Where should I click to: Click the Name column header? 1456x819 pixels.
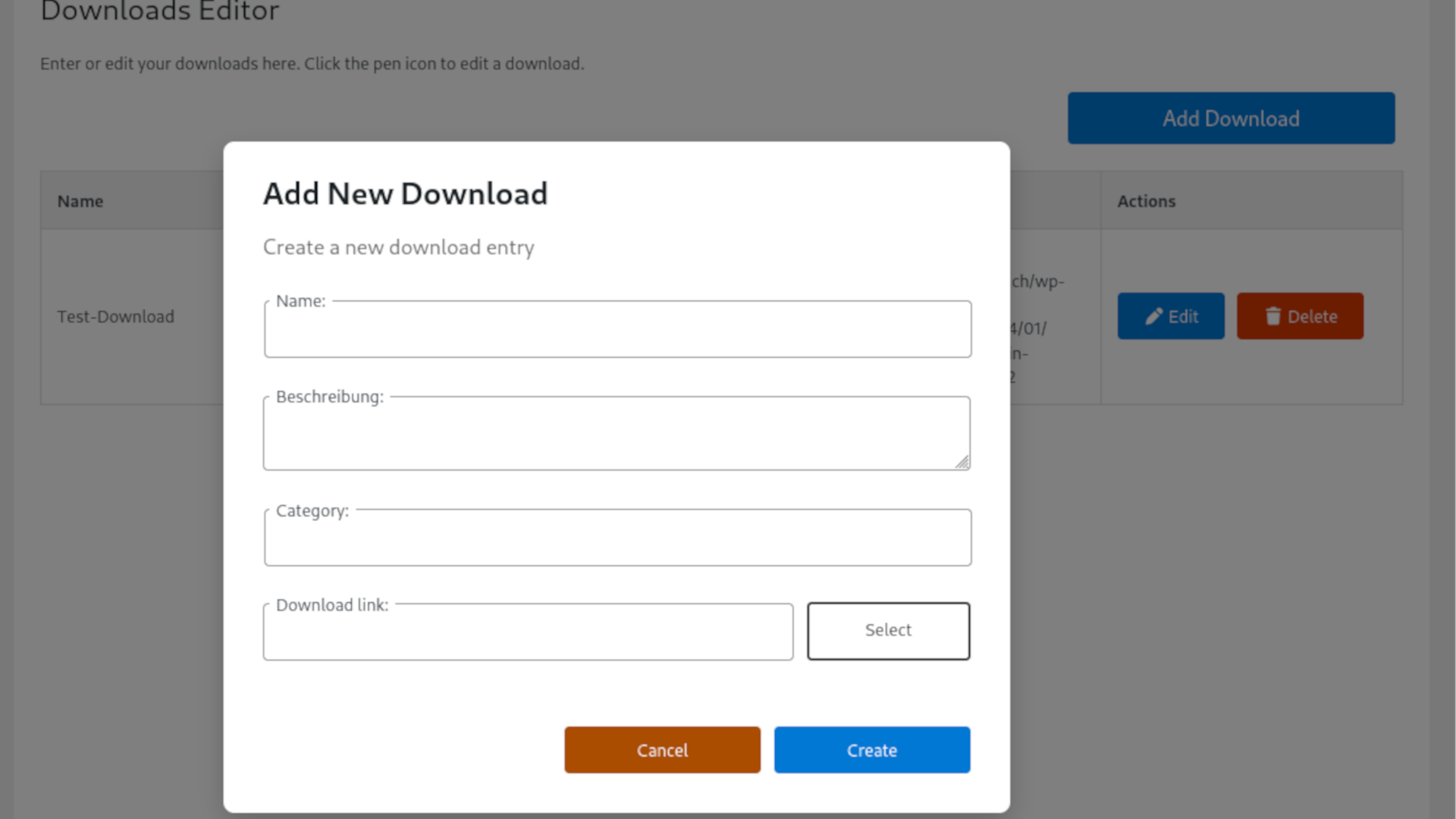80,201
